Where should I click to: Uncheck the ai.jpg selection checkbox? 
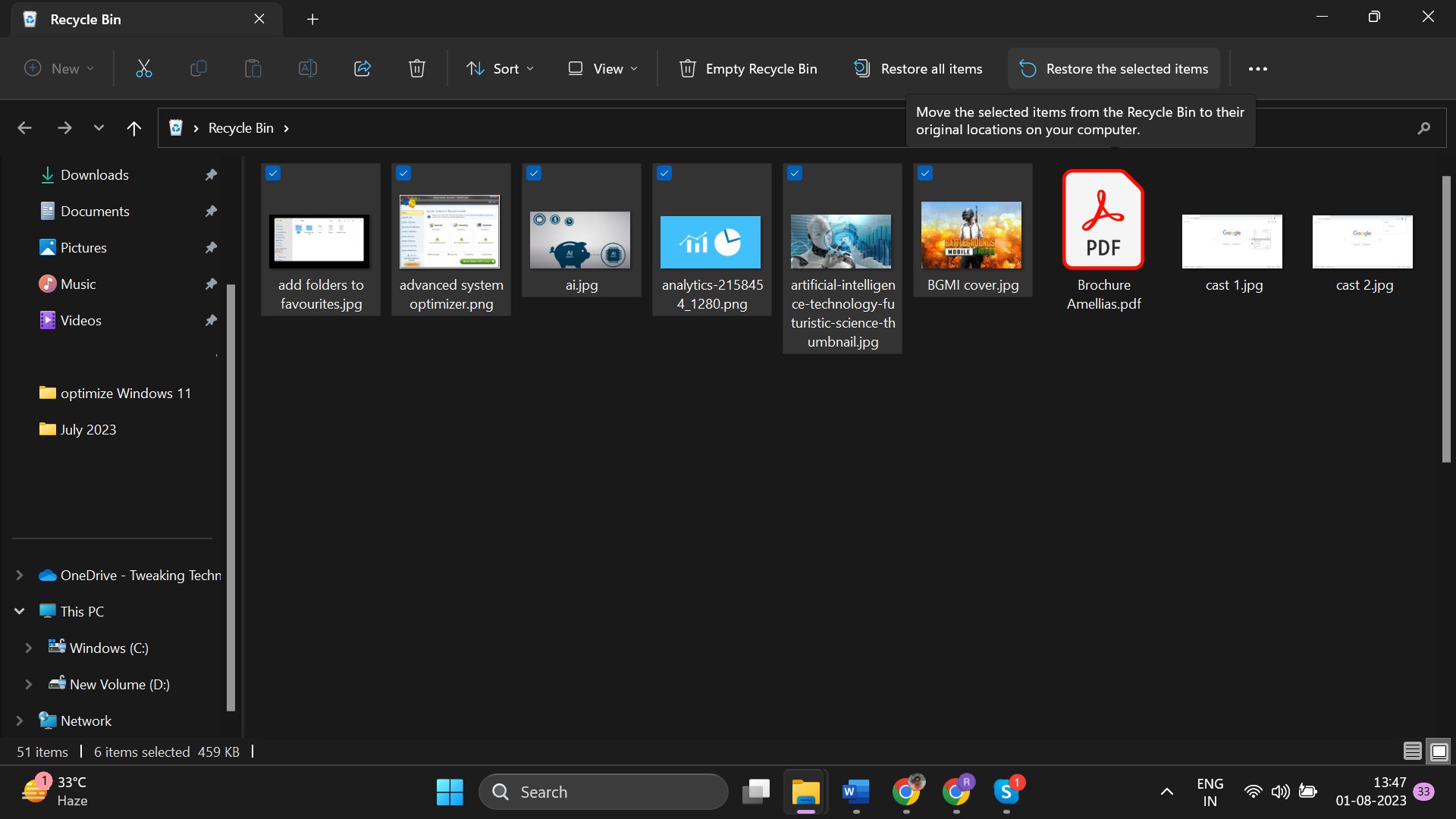point(534,174)
